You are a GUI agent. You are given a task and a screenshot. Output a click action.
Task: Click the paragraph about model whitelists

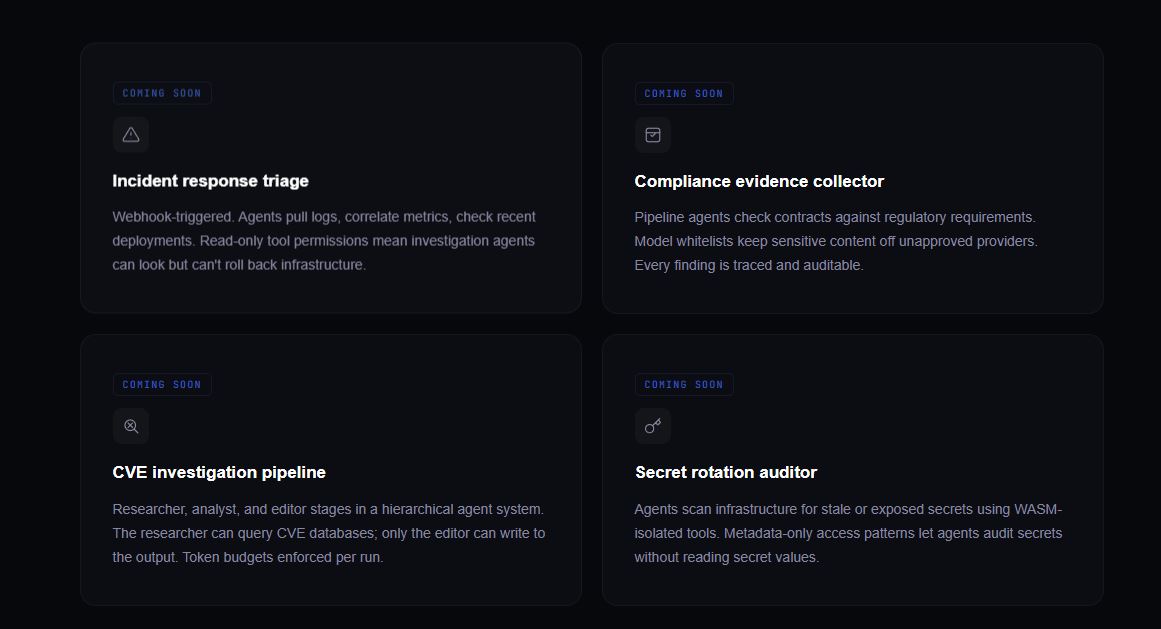[x=836, y=241]
